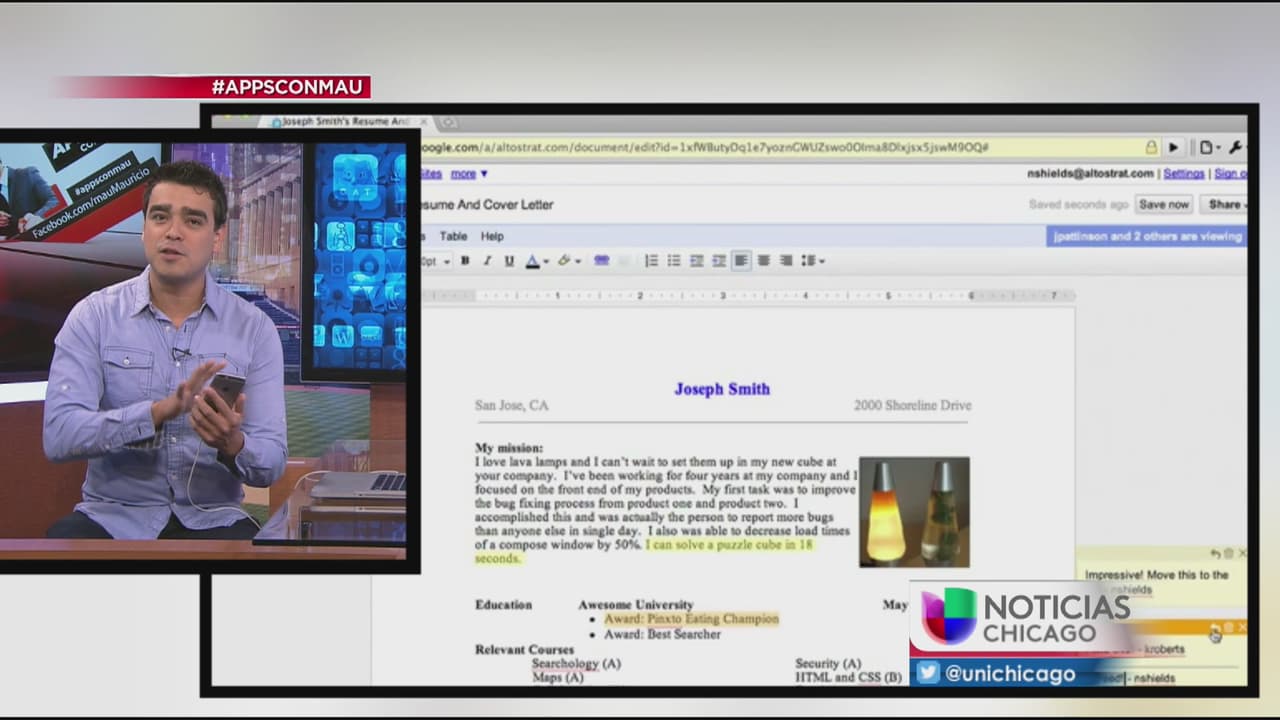Click the browser wrench menu icon

[1236, 147]
